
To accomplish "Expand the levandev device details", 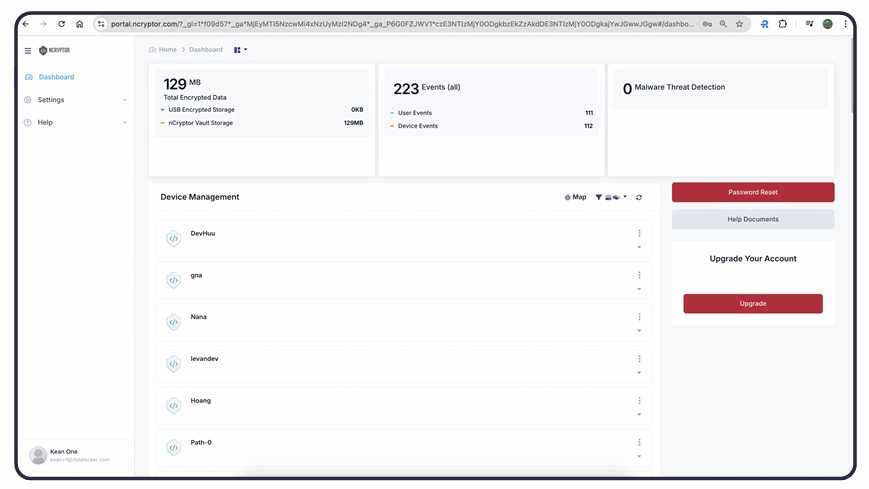I will coord(639,373).
